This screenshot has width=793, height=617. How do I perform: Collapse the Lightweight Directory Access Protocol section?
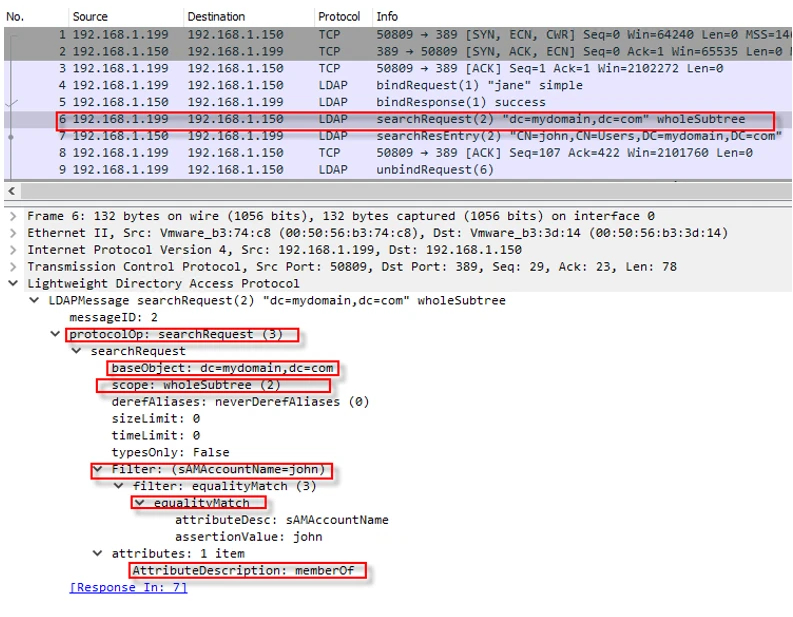click(12, 284)
